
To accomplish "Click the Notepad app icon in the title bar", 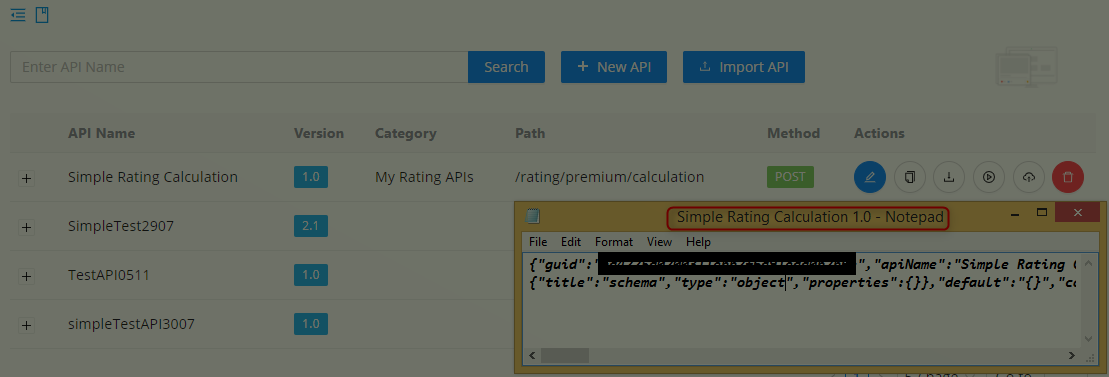I will click(533, 216).
